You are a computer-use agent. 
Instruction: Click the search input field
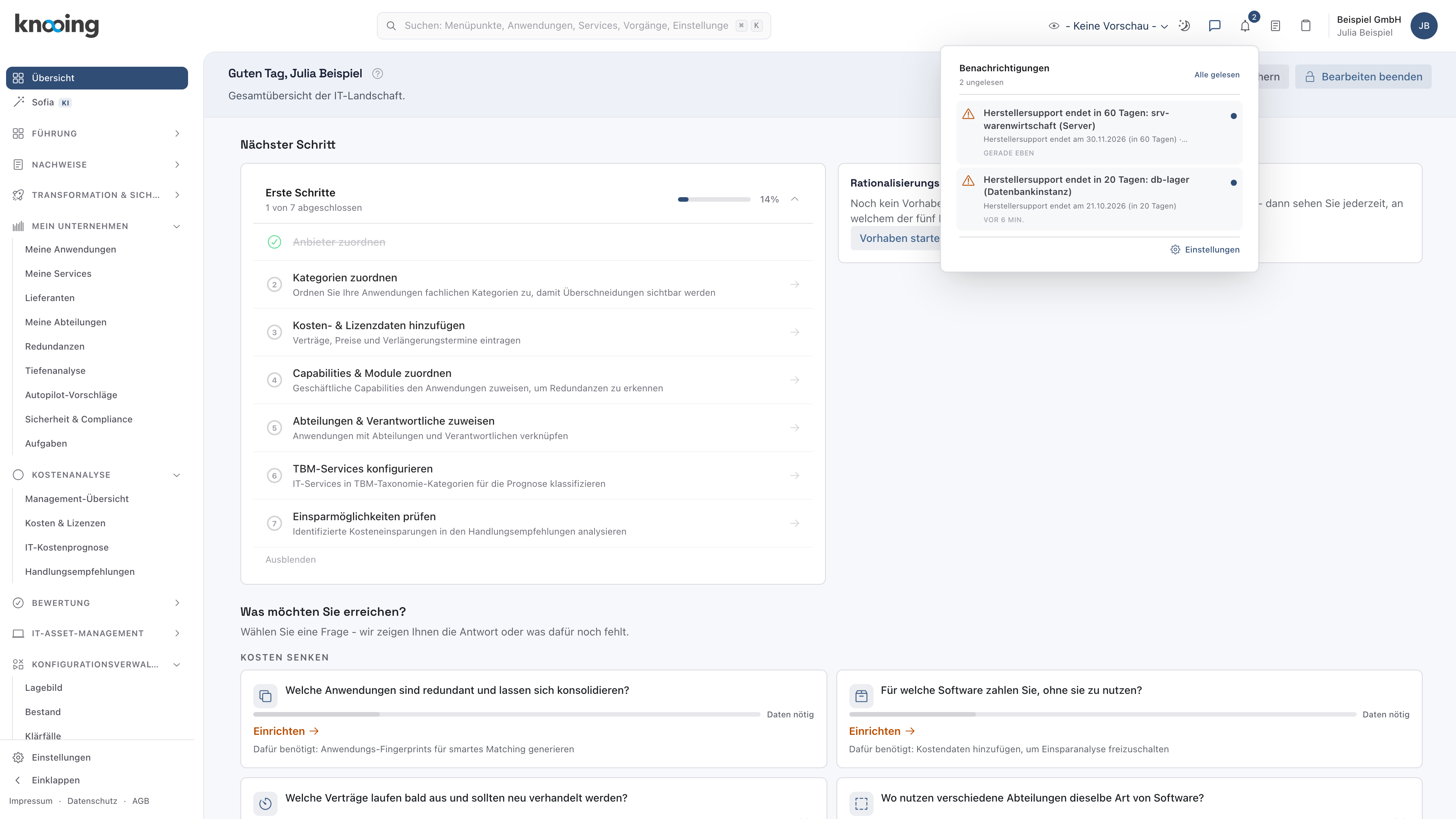coord(574,26)
